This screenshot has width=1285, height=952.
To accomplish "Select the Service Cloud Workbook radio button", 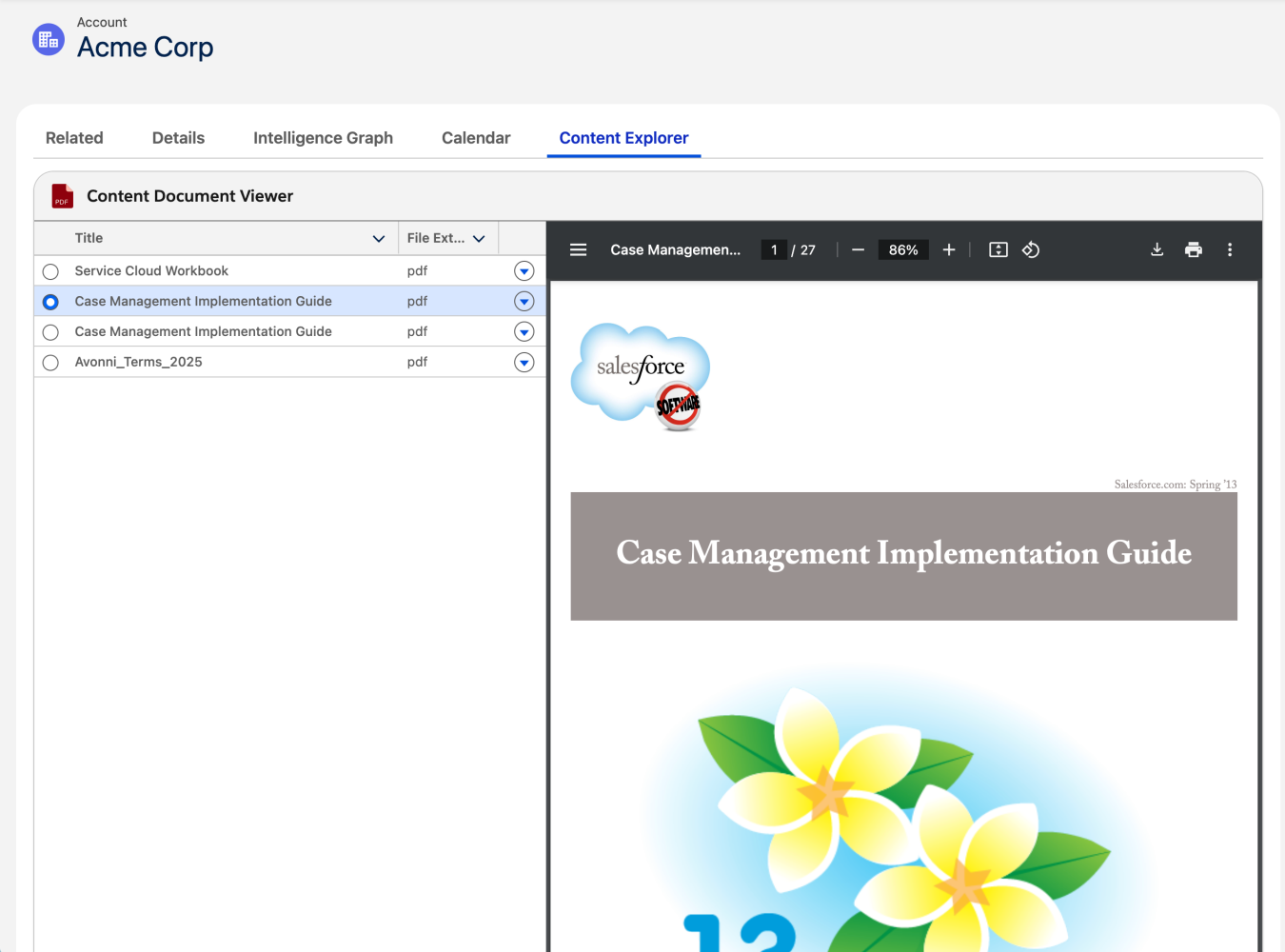I will click(50, 271).
